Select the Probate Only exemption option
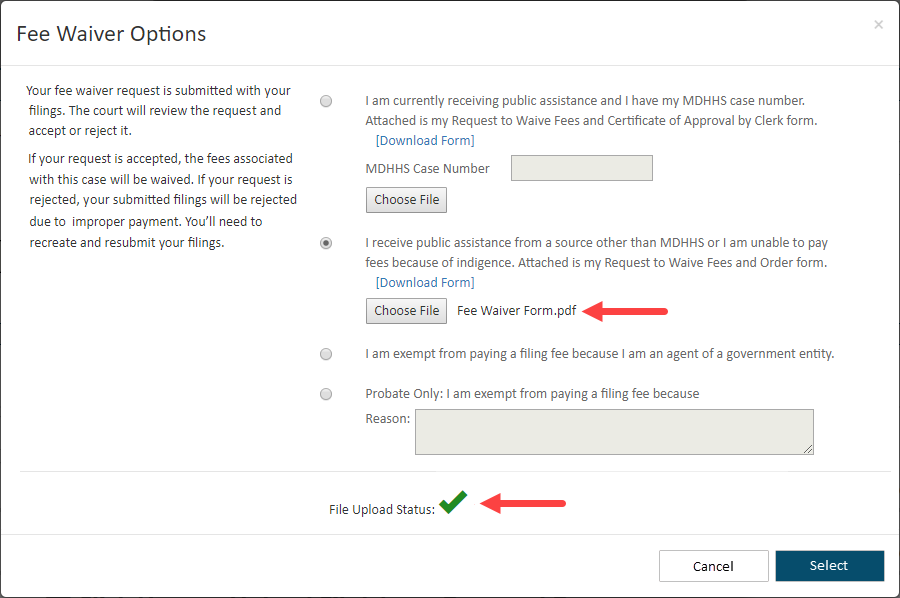 (326, 394)
